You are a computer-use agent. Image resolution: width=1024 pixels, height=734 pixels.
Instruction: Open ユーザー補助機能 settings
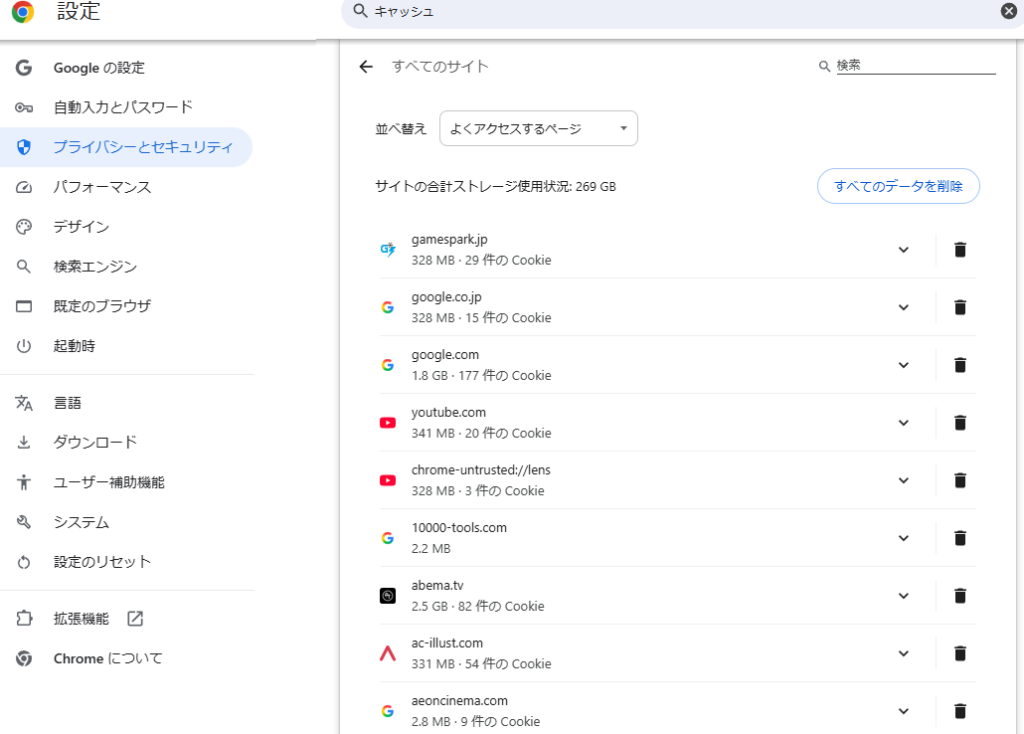pos(126,482)
